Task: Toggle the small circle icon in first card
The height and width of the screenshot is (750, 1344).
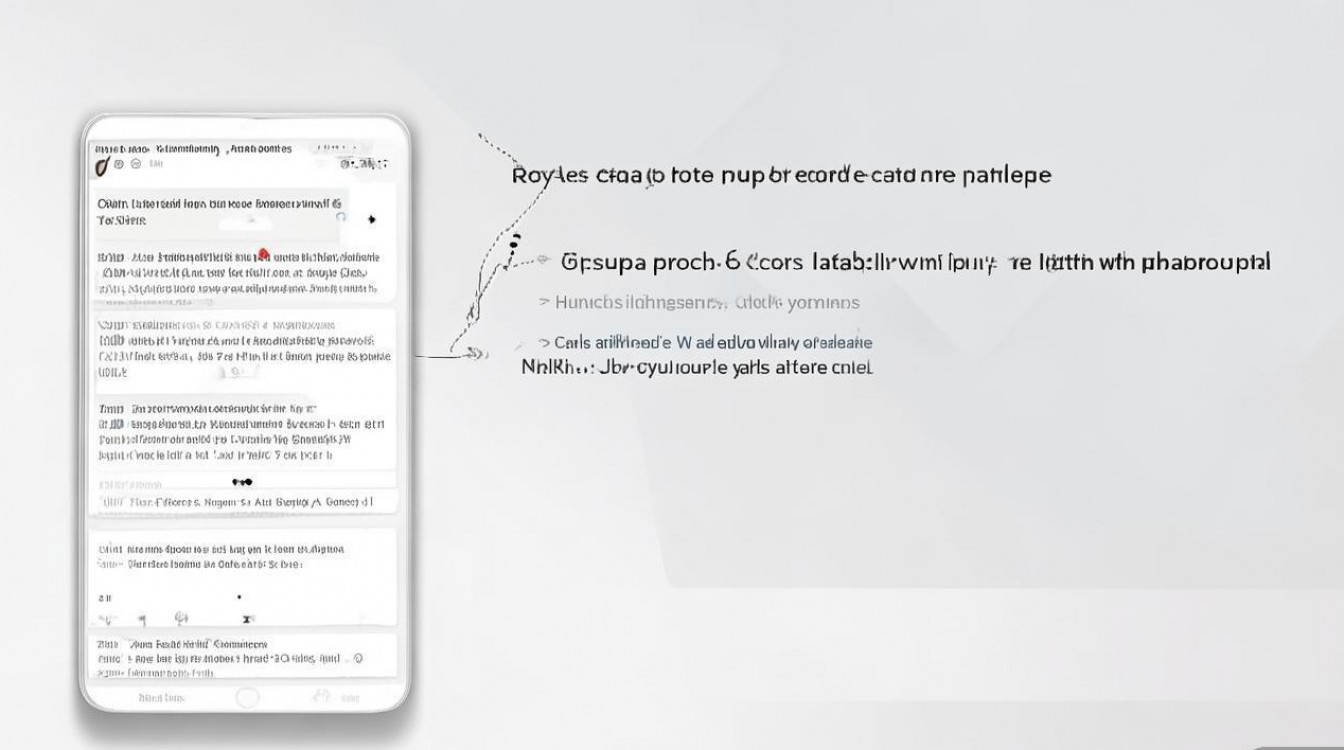Action: (340, 216)
